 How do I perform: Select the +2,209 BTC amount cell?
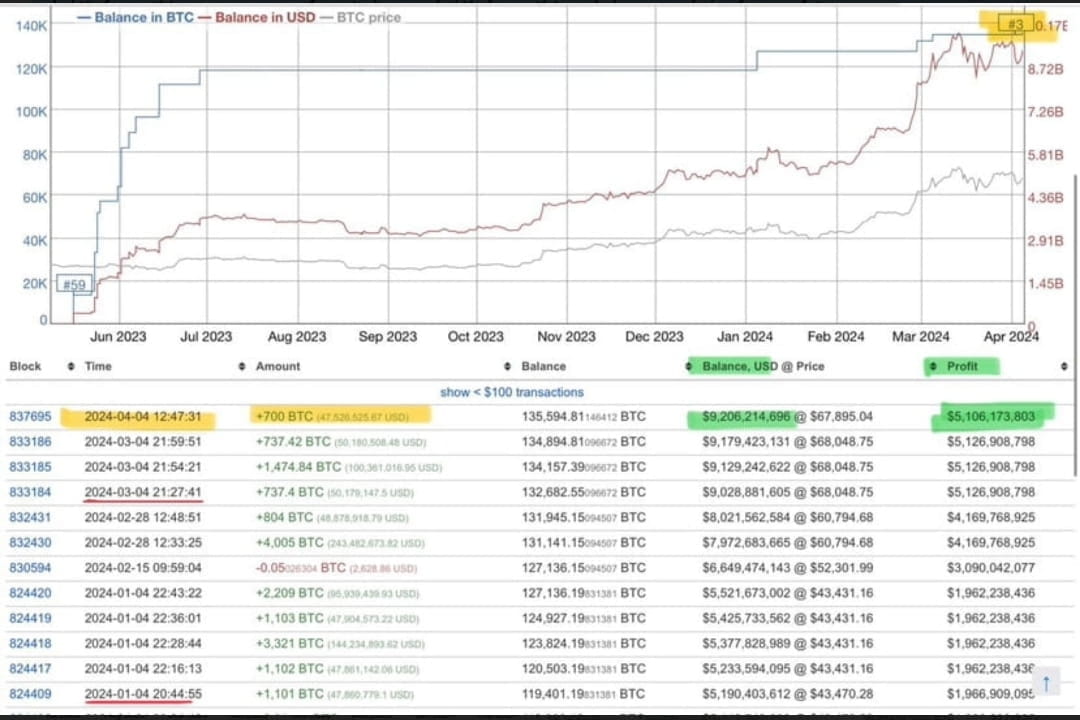[x=338, y=593]
